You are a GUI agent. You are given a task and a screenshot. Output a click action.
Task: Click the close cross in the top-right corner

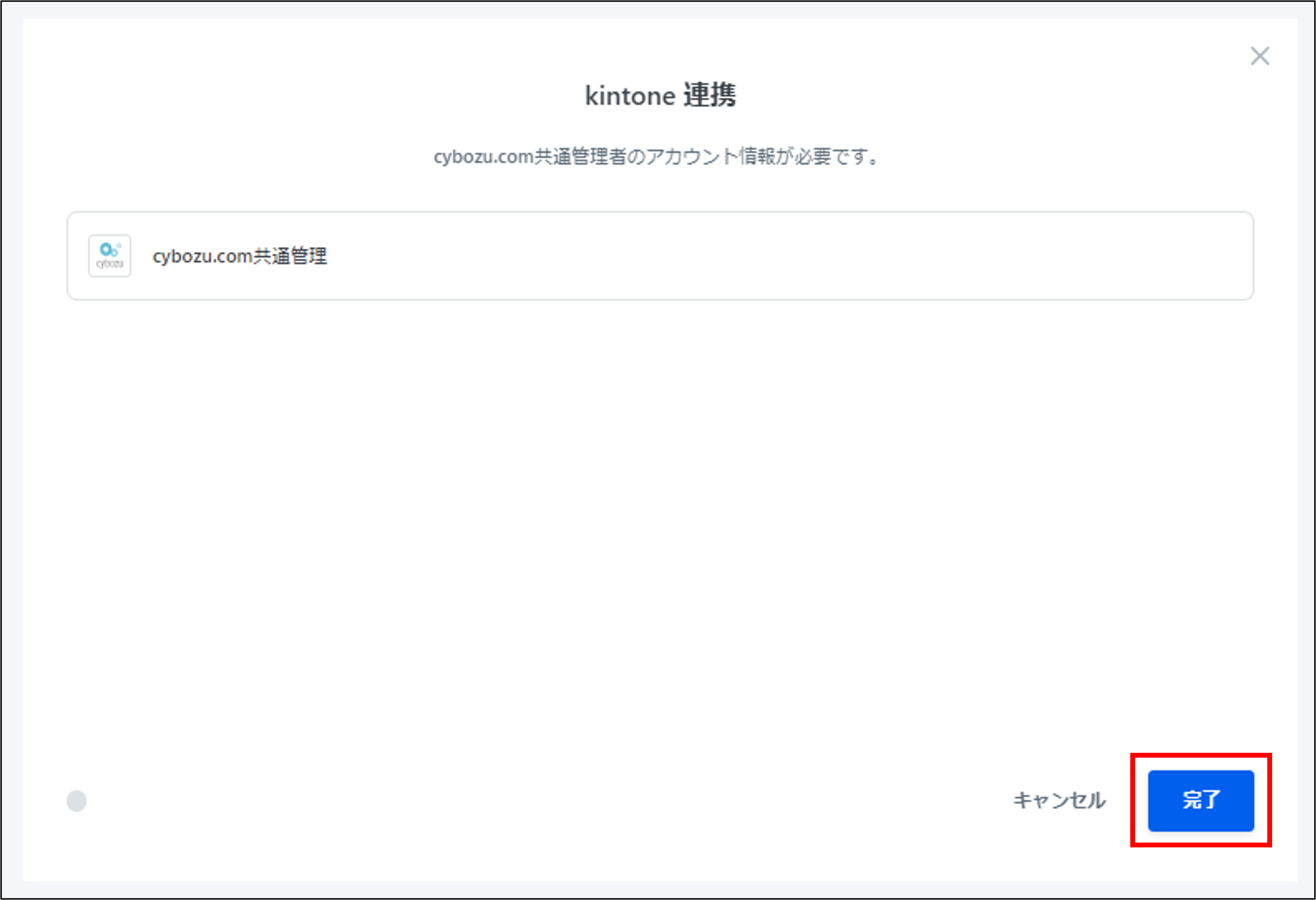[1260, 56]
